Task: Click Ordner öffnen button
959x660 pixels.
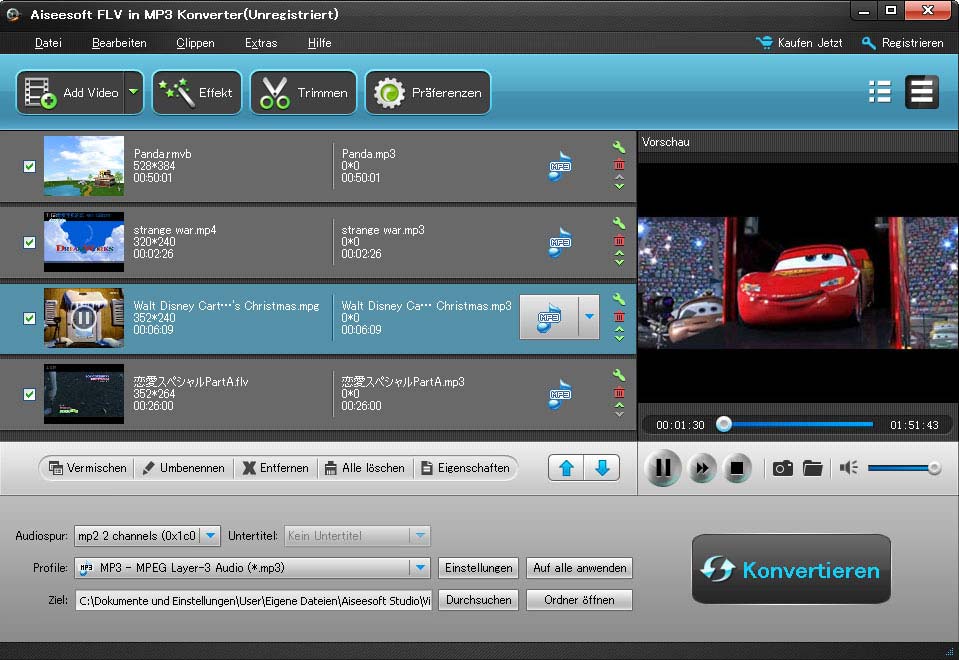Action: 579,600
